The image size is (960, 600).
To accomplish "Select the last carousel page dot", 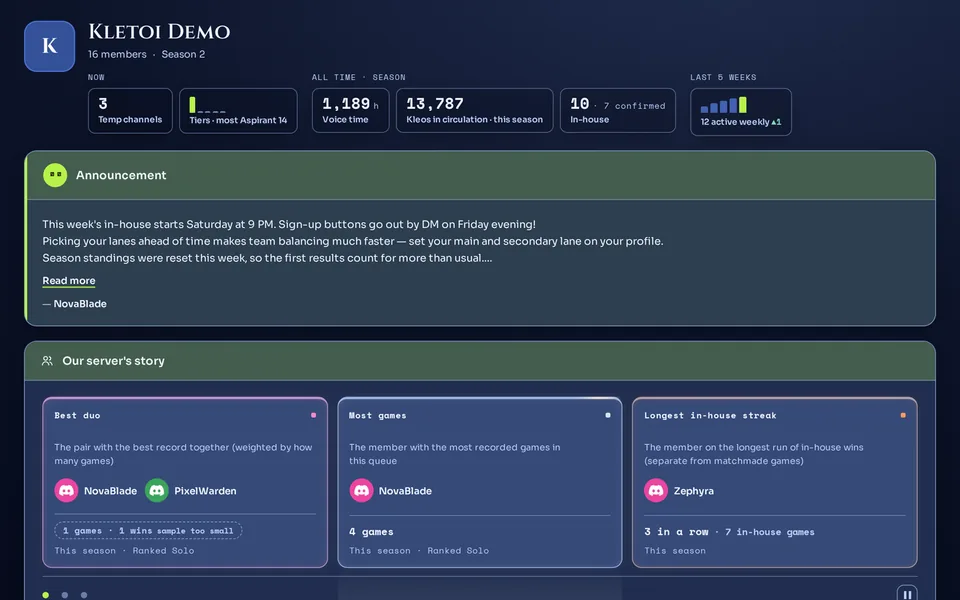I will (x=84, y=595).
